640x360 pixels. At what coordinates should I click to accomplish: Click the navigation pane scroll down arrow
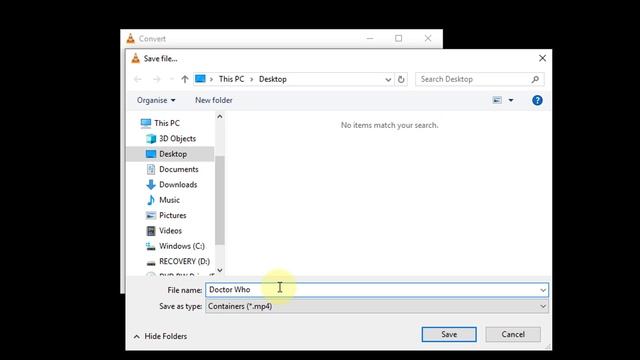(x=220, y=270)
